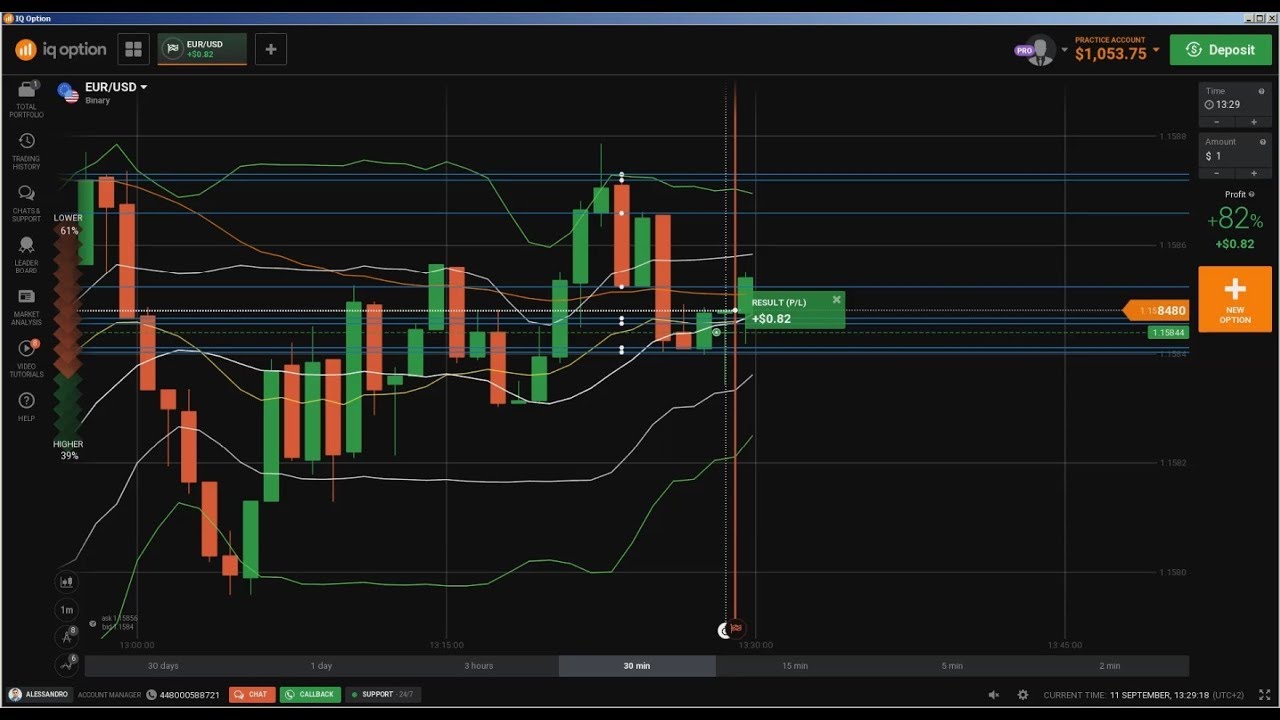Open Video Tutorials in the sidebar
The image size is (1280, 720).
tap(26, 358)
